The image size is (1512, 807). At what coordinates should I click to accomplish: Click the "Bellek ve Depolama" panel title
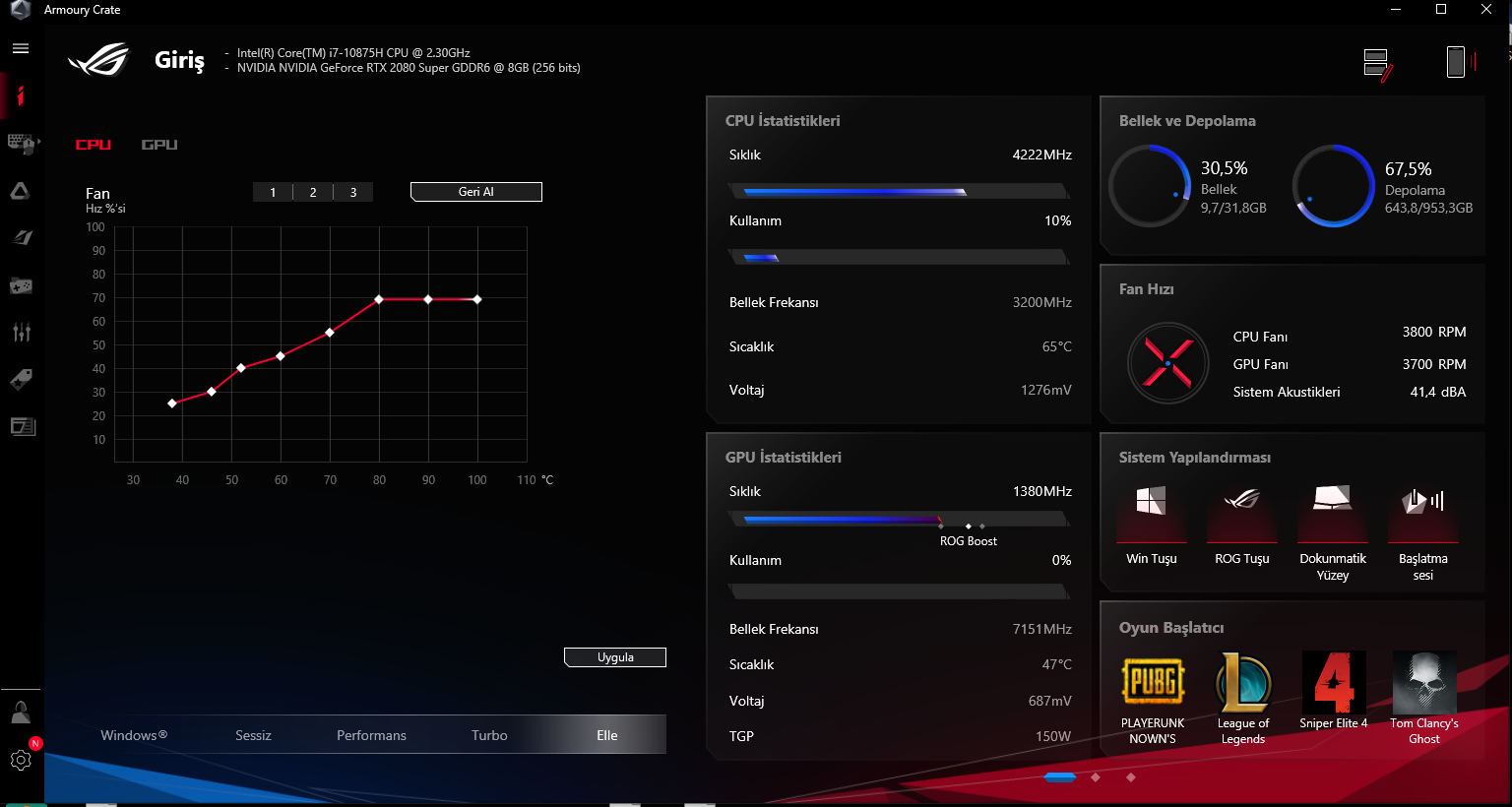pos(1187,121)
